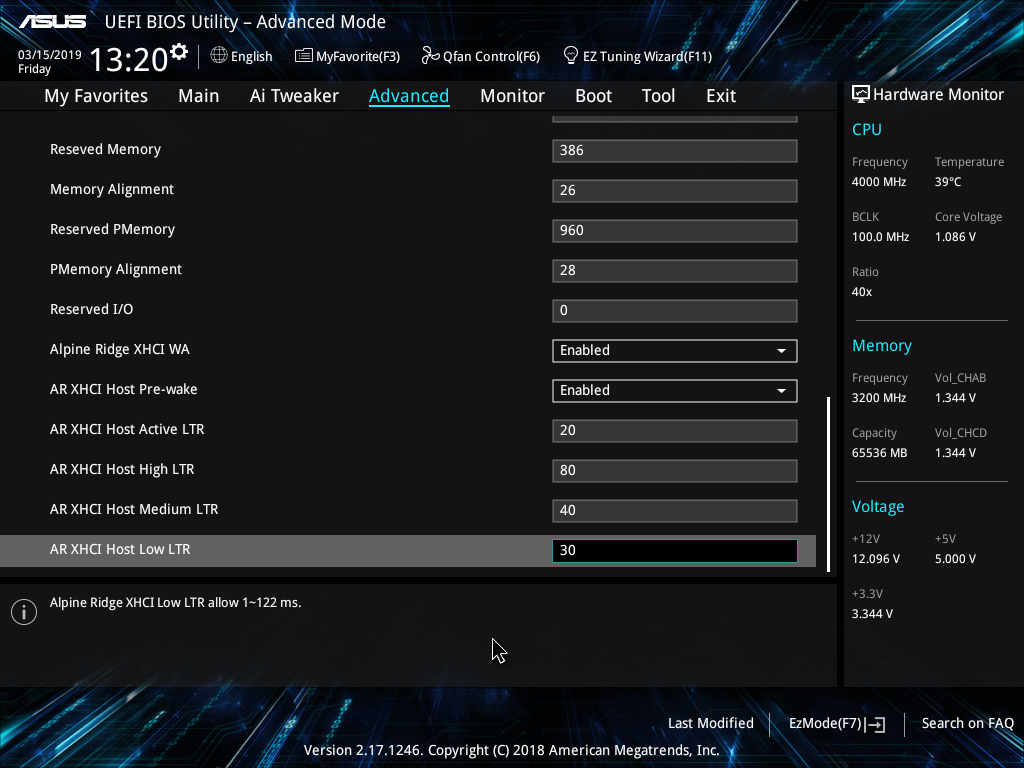Click memory capacity value 65536 MB
Viewport: 1024px width, 768px height.
tap(879, 453)
